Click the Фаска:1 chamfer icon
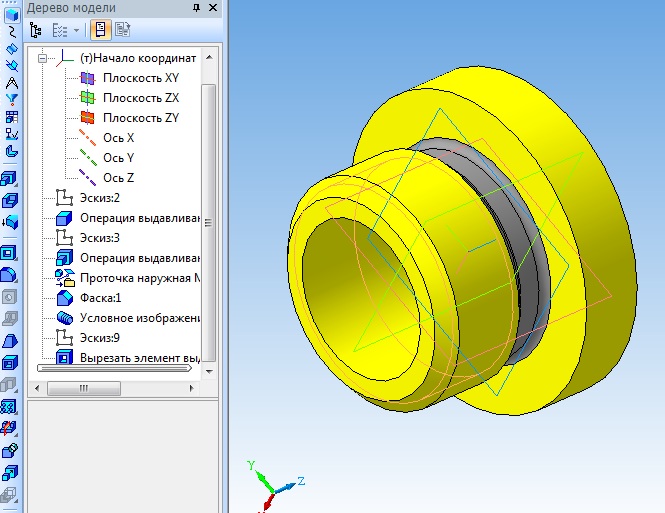Screen dimensions: 665x513 (x=64, y=298)
